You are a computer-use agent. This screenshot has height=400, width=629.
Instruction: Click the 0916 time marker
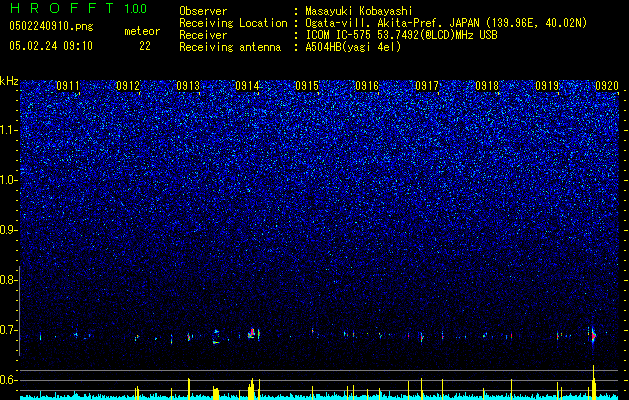(x=367, y=86)
